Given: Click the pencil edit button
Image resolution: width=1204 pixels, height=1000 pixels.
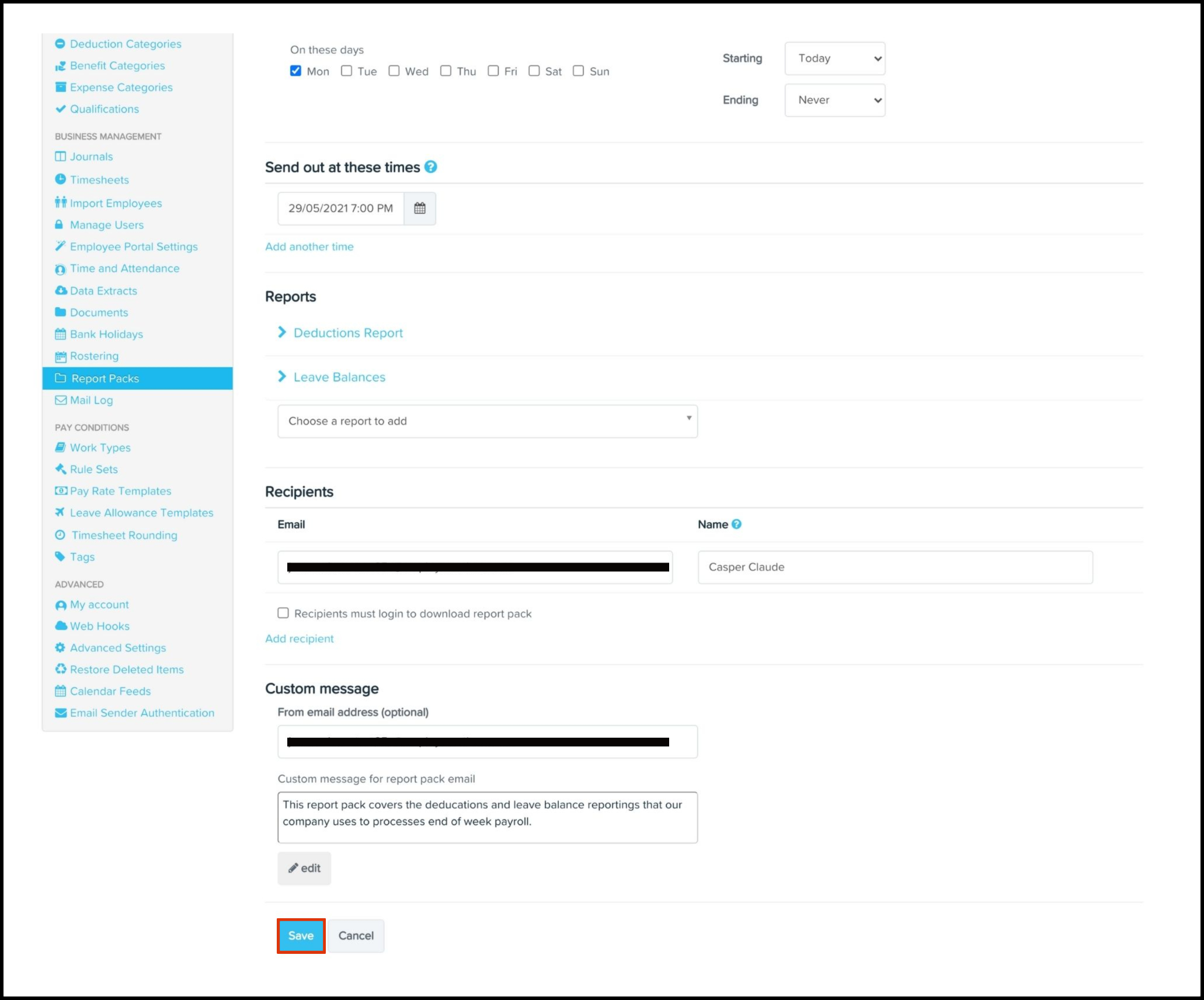Looking at the screenshot, I should tap(304, 868).
